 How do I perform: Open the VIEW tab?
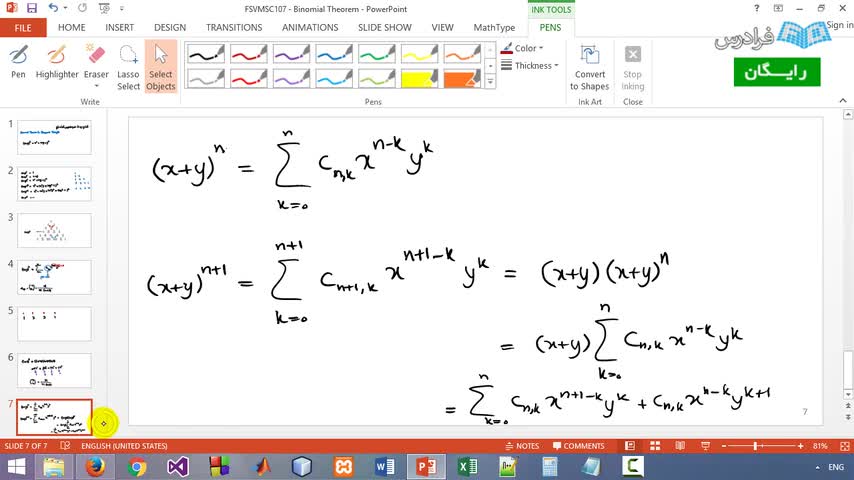coord(442,28)
